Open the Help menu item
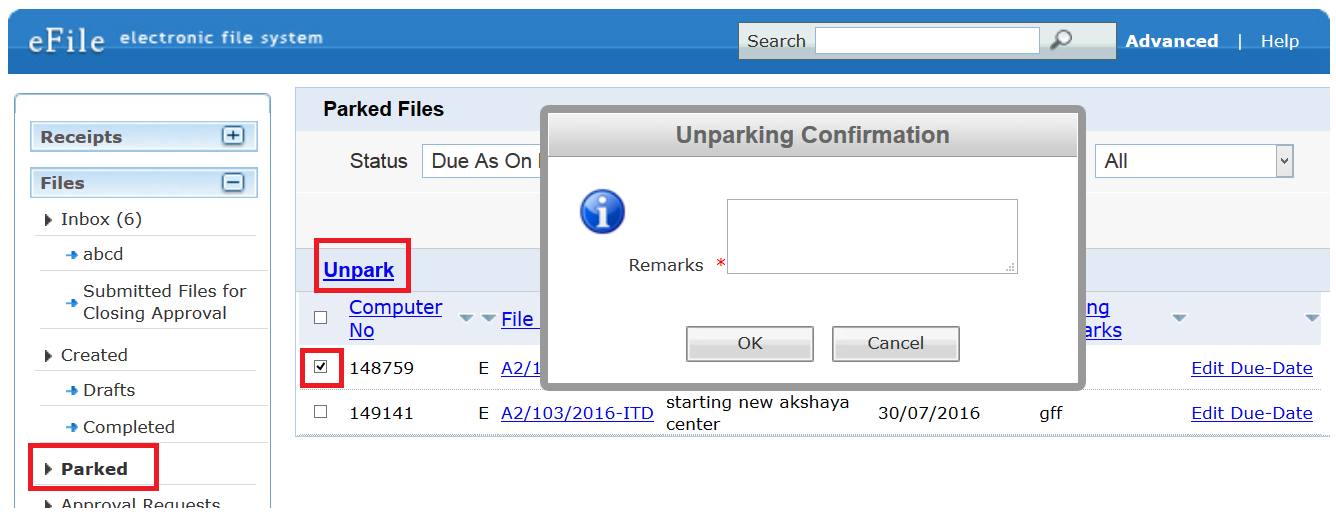The image size is (1336, 528). coord(1280,41)
